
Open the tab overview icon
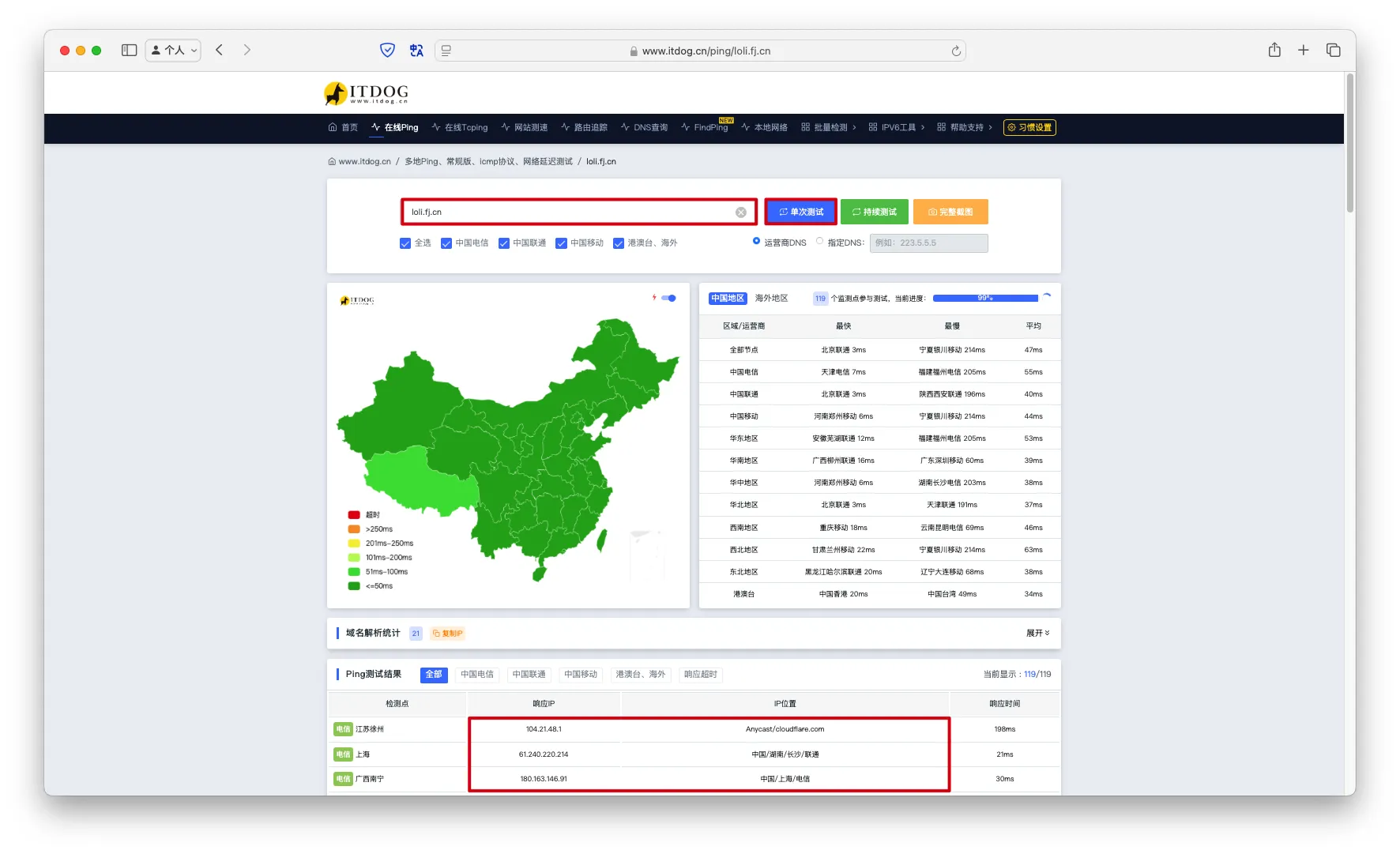pyautogui.click(x=1333, y=51)
